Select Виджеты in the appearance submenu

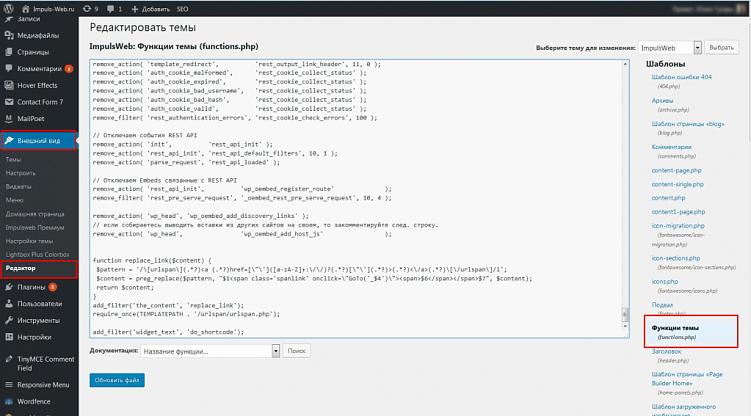pos(16,185)
